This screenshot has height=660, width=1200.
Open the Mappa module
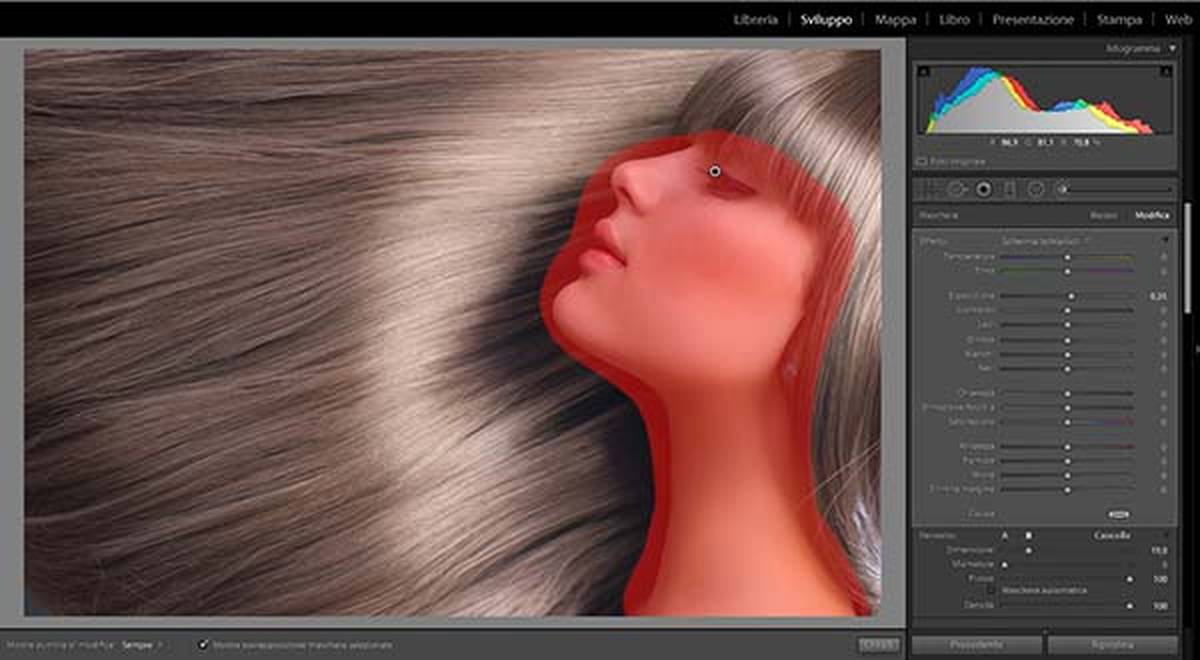click(895, 19)
